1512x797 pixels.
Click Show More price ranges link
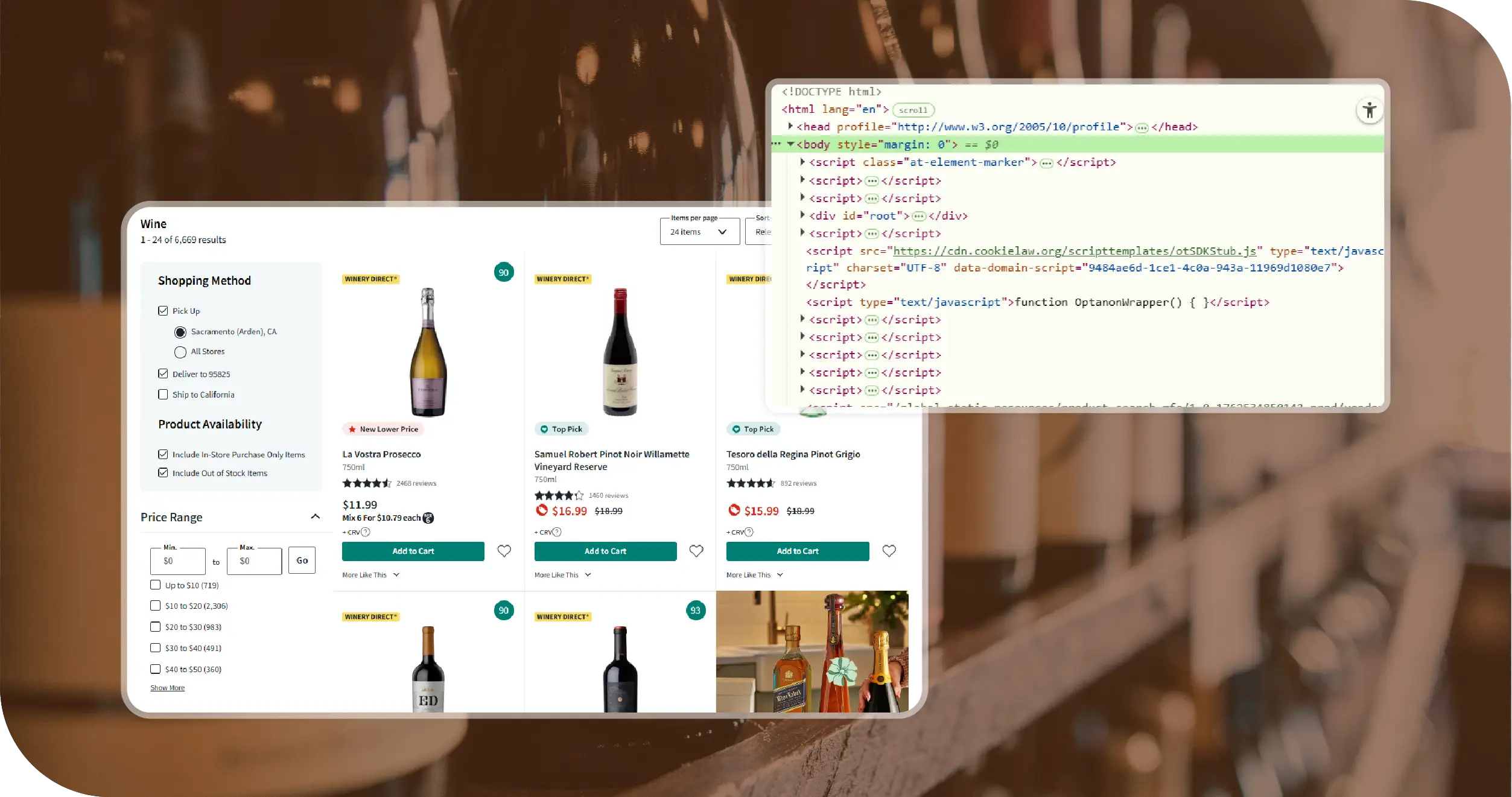167,688
